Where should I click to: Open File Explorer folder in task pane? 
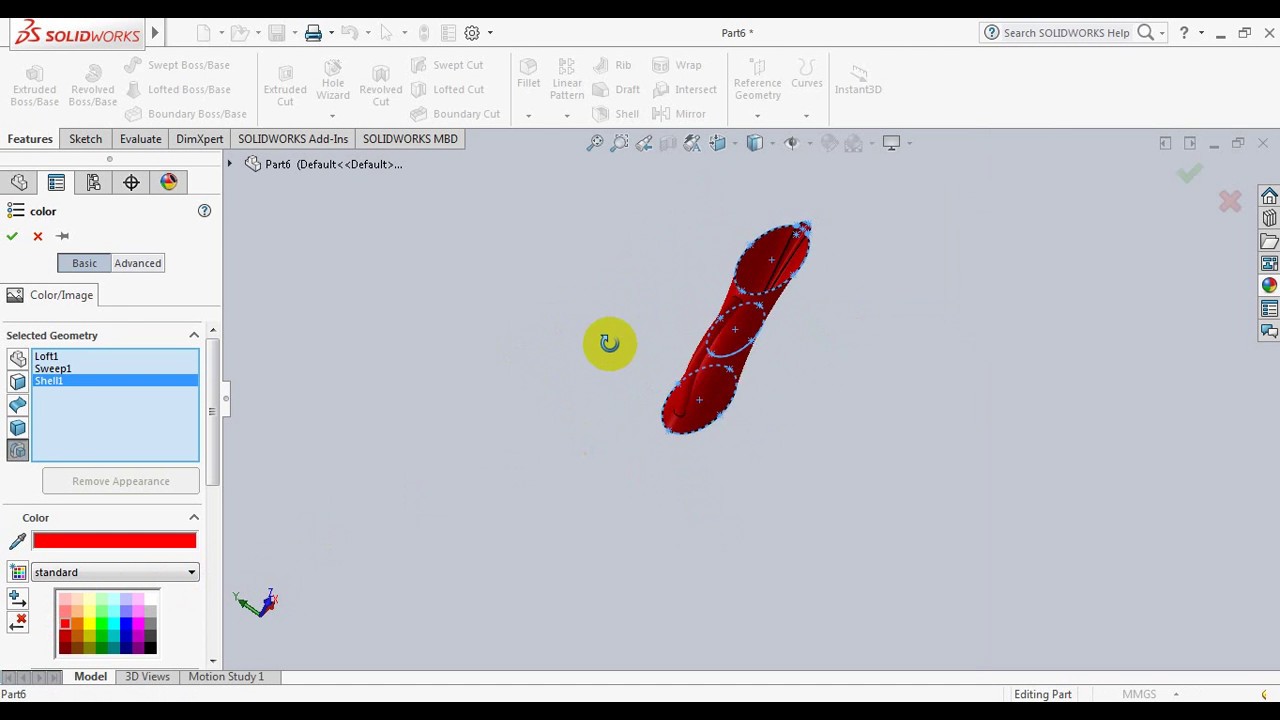pos(1269,242)
